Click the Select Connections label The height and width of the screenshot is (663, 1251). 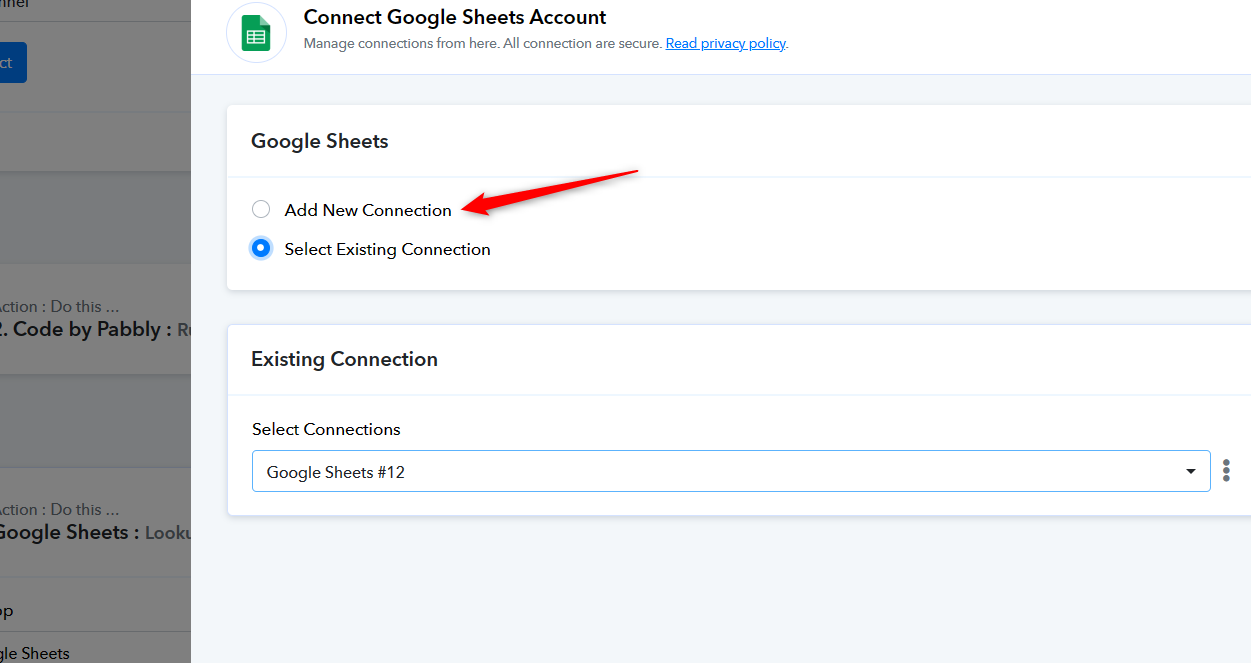(326, 429)
